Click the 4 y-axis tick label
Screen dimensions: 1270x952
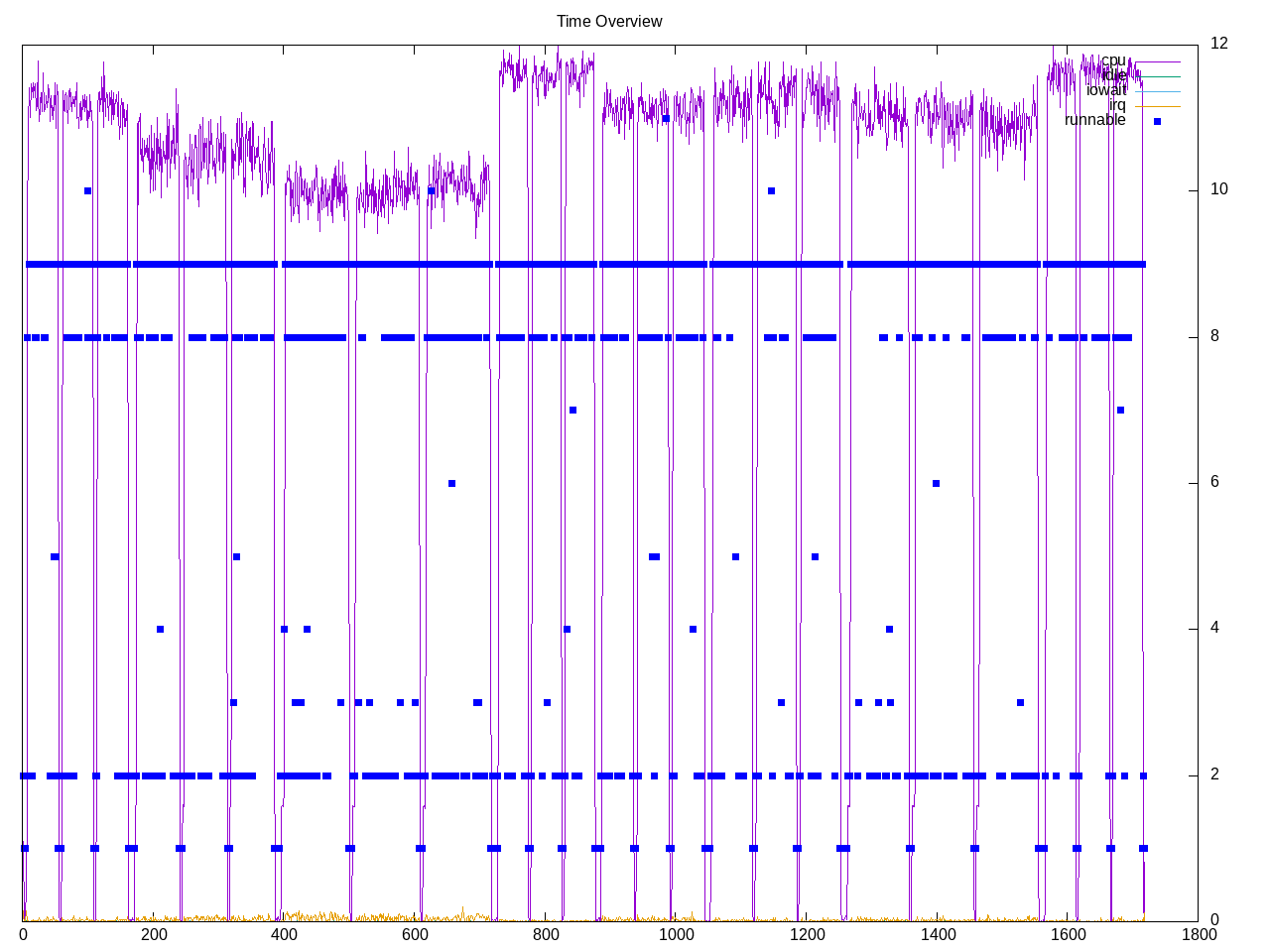point(1214,628)
